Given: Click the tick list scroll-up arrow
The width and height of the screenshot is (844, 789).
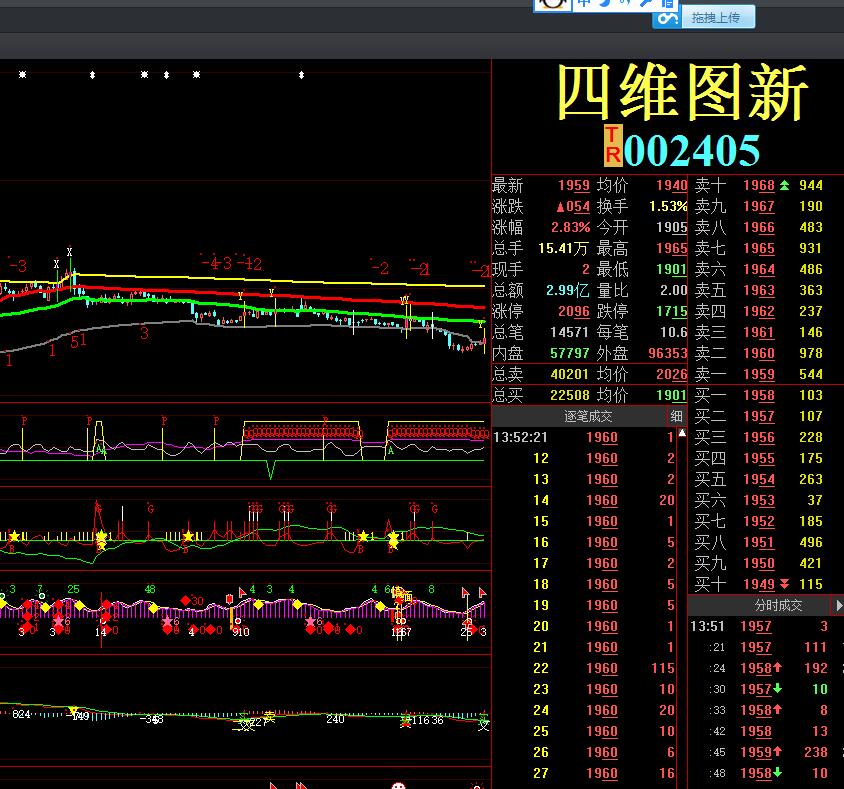Looking at the screenshot, I should pyautogui.click(x=682, y=433).
